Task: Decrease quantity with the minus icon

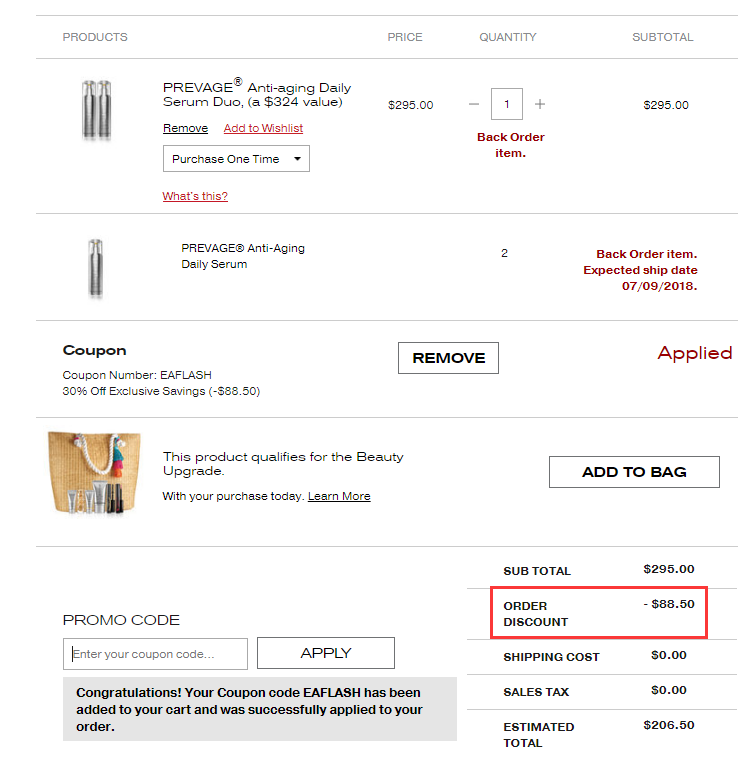Action: pyautogui.click(x=473, y=104)
